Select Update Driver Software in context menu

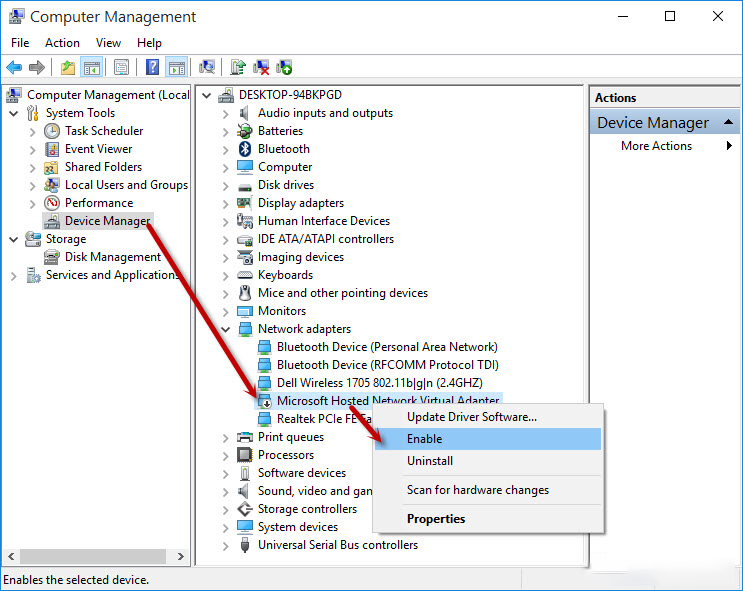471,417
